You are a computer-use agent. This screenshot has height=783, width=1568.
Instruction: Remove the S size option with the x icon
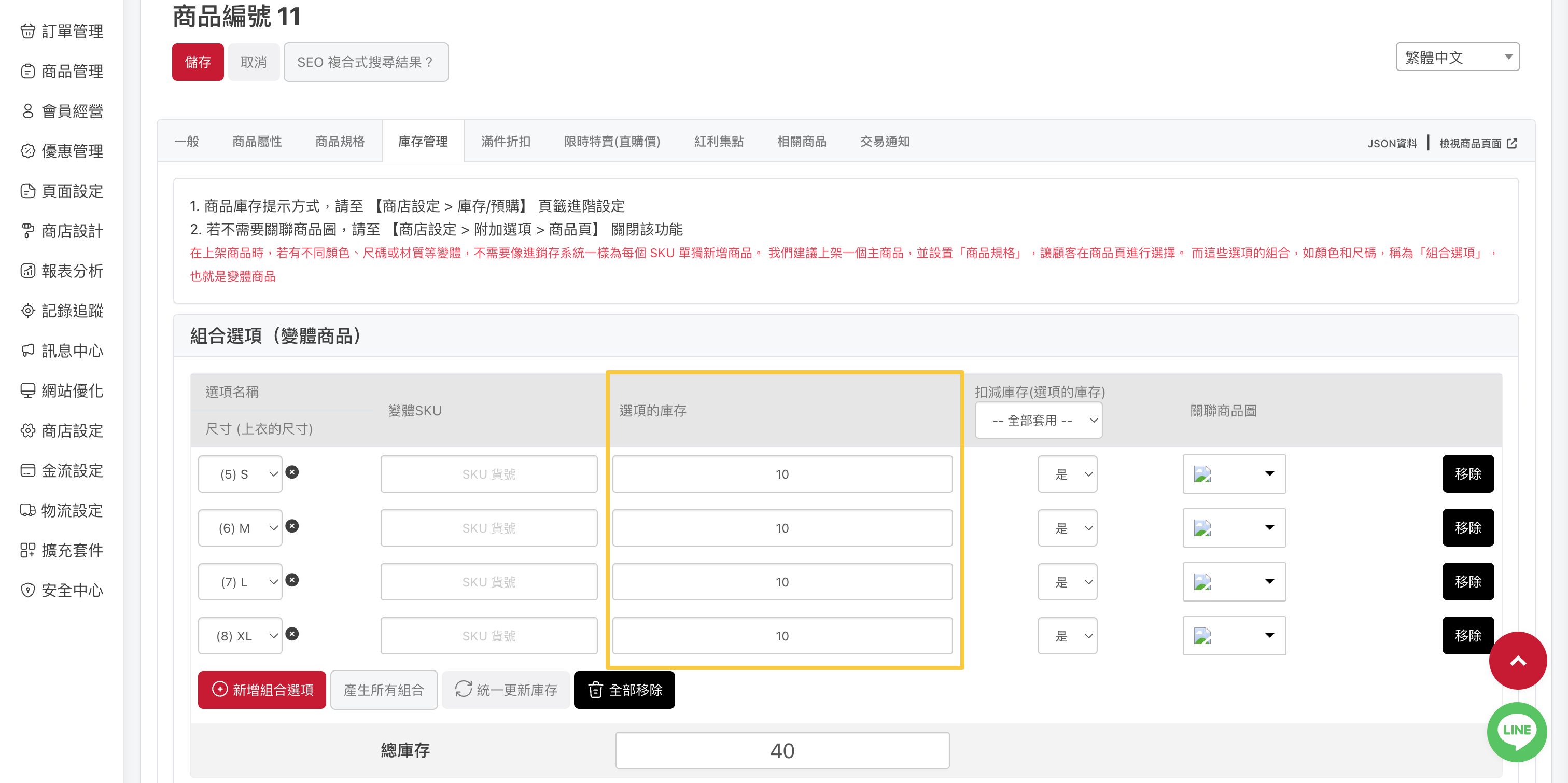click(292, 472)
